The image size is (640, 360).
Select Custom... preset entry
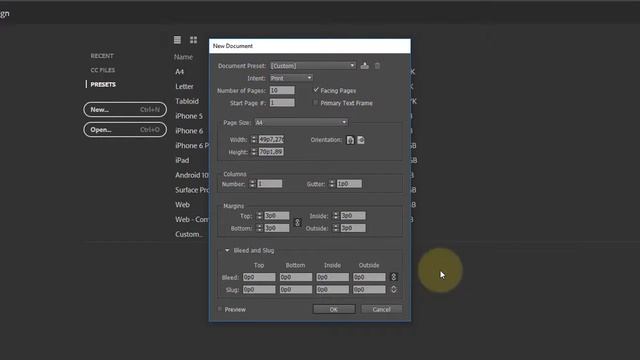(188, 234)
